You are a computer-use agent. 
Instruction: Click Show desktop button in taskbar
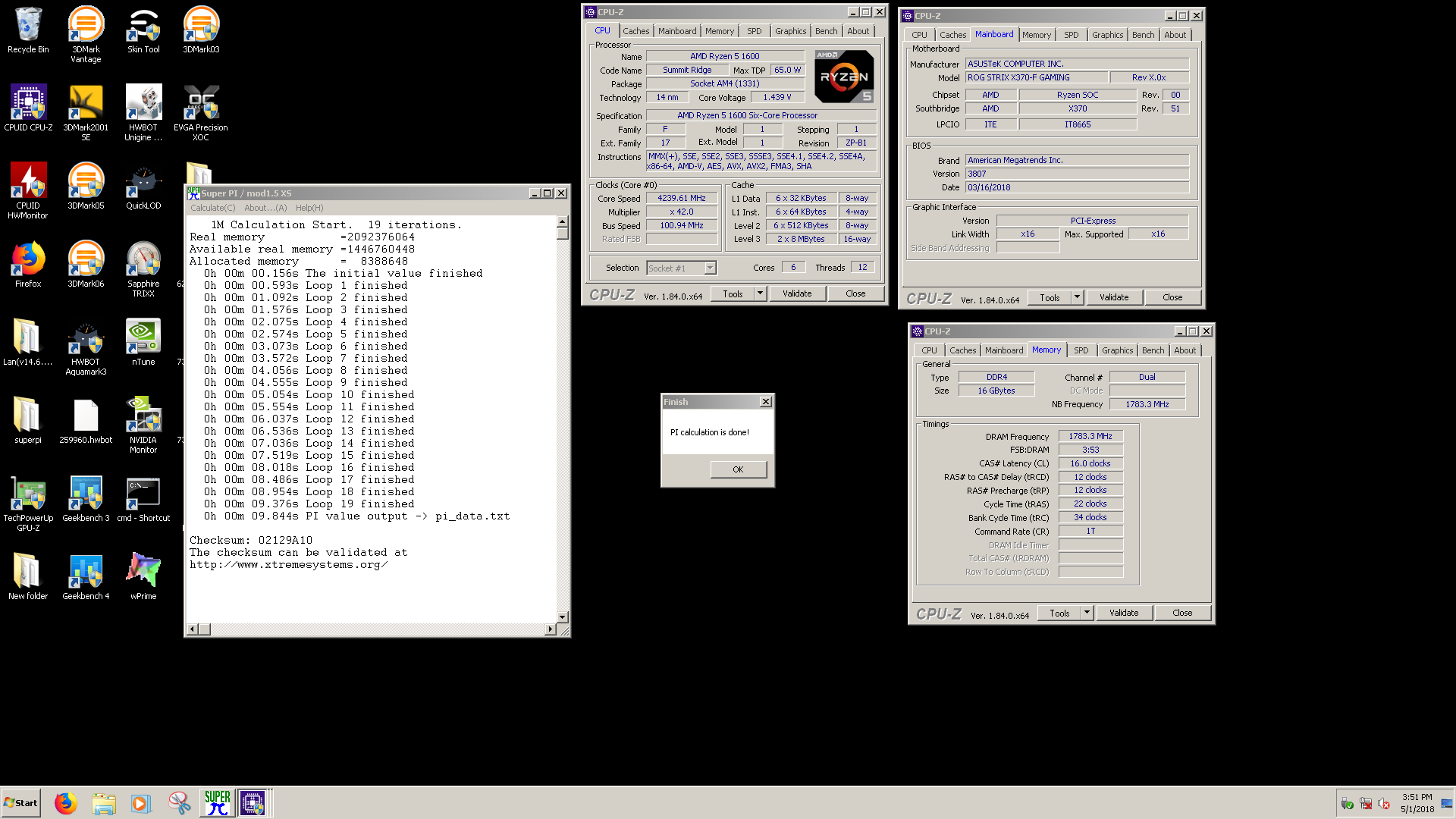[1447, 802]
